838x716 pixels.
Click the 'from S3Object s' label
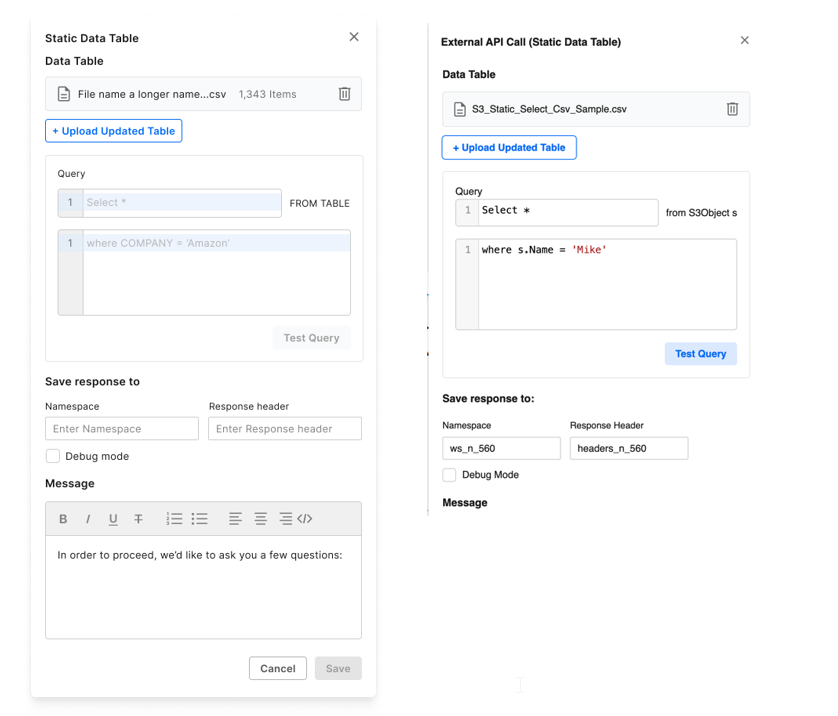coord(701,213)
